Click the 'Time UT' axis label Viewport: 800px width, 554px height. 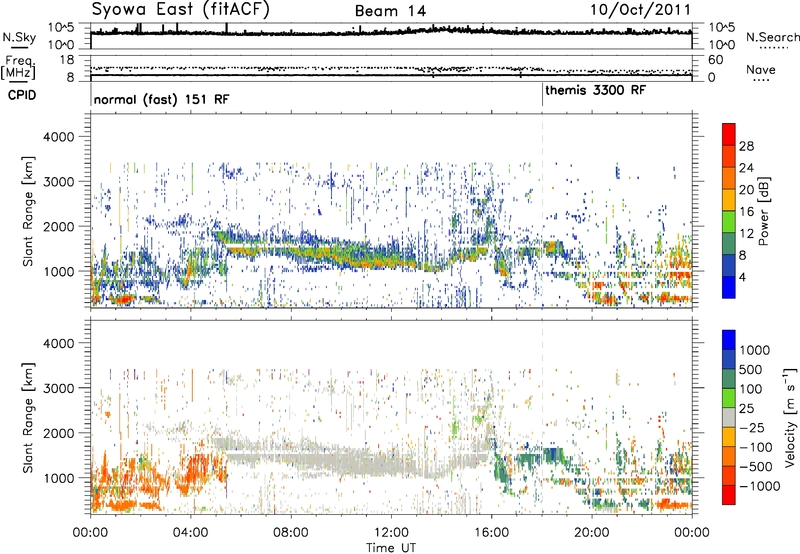(x=391, y=547)
